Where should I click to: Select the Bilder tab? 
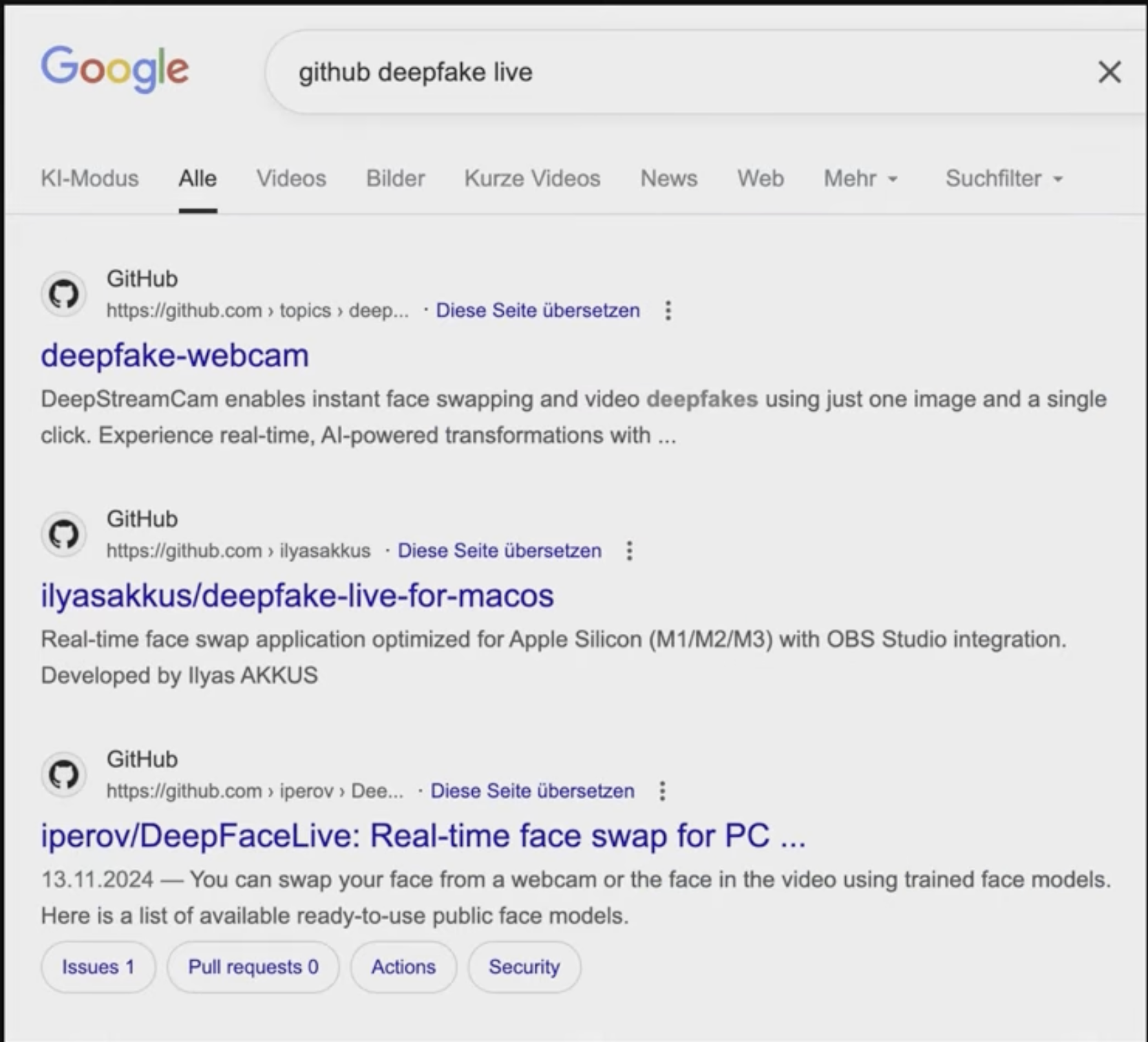395,179
